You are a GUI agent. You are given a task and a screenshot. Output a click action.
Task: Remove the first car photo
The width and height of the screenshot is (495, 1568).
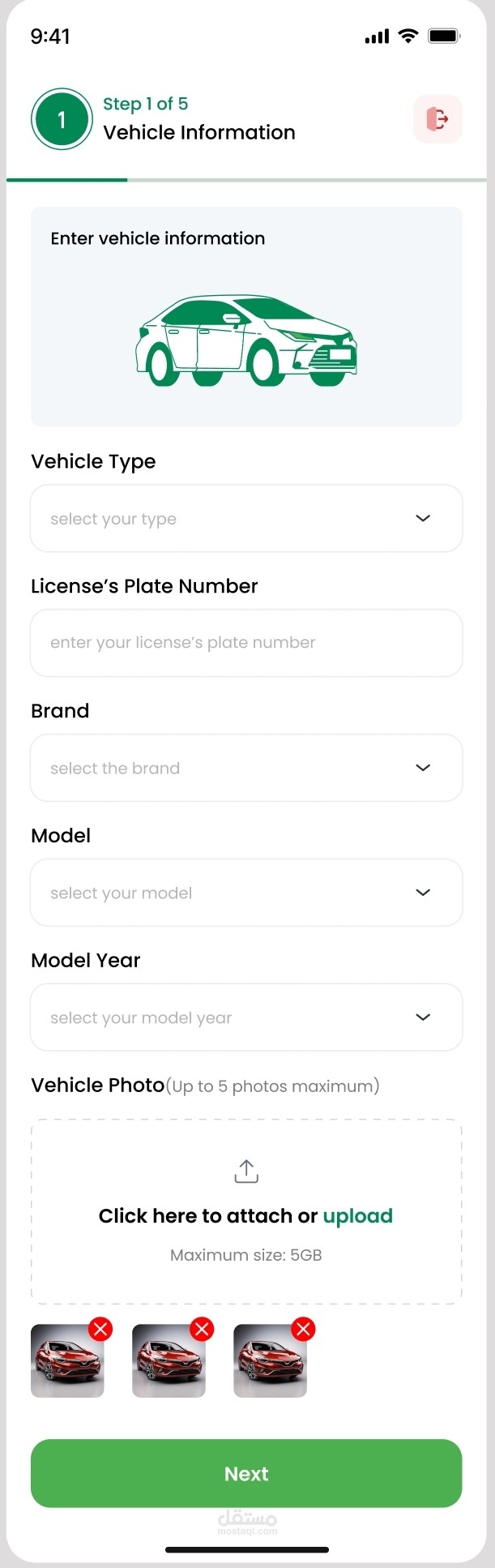[x=100, y=1329]
